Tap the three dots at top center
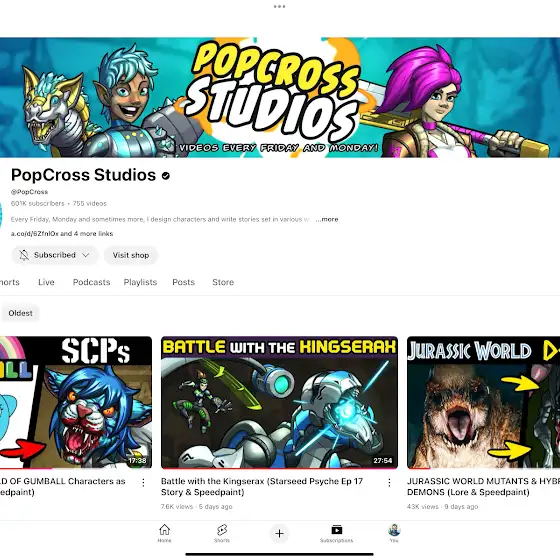Viewport: 560px width, 560px height. 279,6
